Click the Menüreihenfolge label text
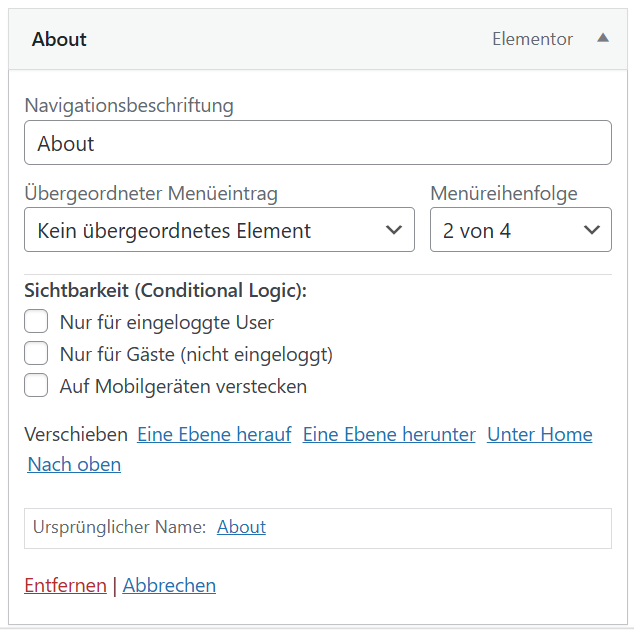Viewport: 634px width, 630px height. pos(504,193)
